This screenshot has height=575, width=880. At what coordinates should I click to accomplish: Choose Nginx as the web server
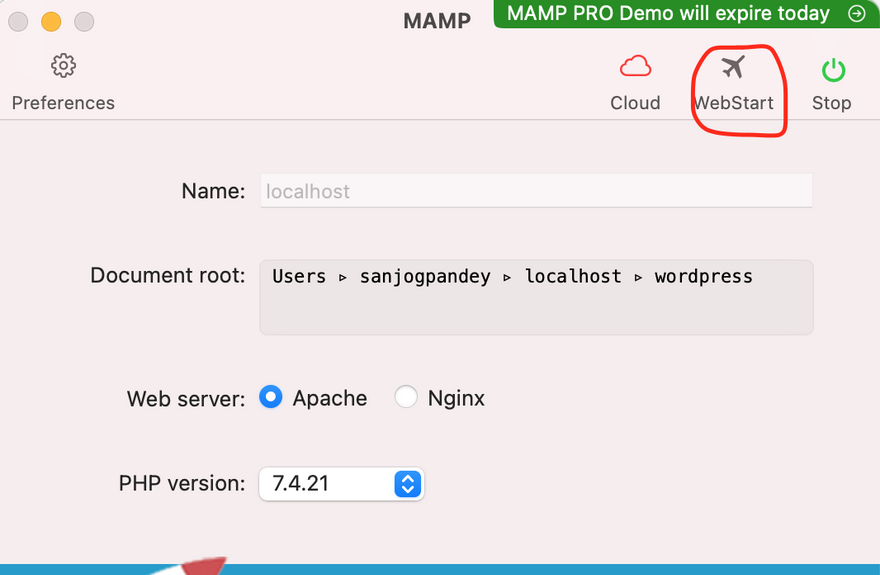pos(406,398)
